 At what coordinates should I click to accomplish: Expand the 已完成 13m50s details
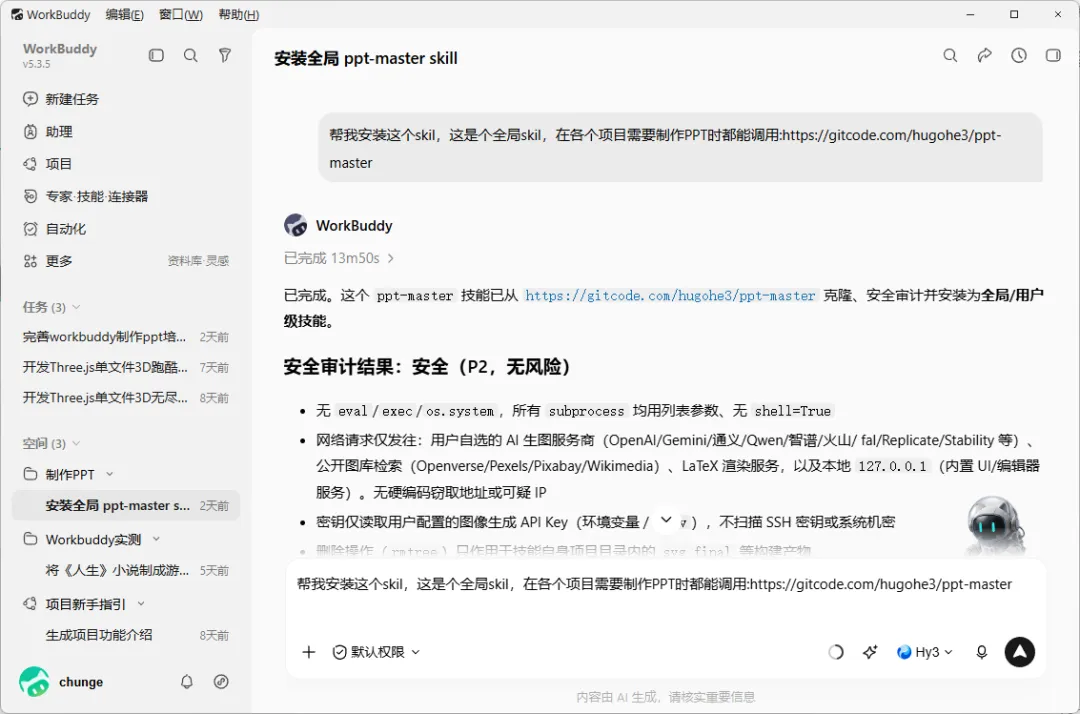tap(339, 258)
